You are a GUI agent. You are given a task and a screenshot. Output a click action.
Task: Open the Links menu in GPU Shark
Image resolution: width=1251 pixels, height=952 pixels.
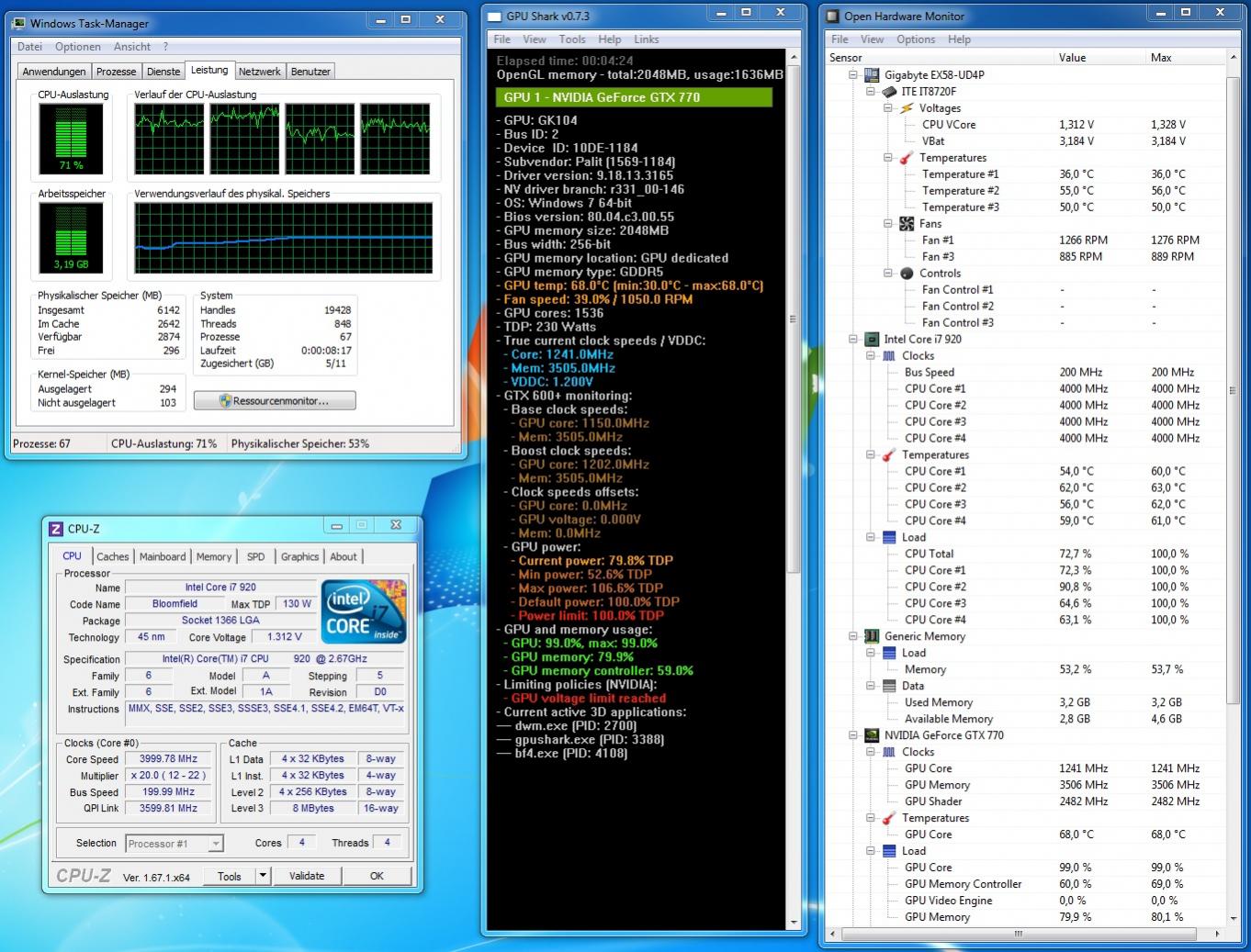(647, 39)
